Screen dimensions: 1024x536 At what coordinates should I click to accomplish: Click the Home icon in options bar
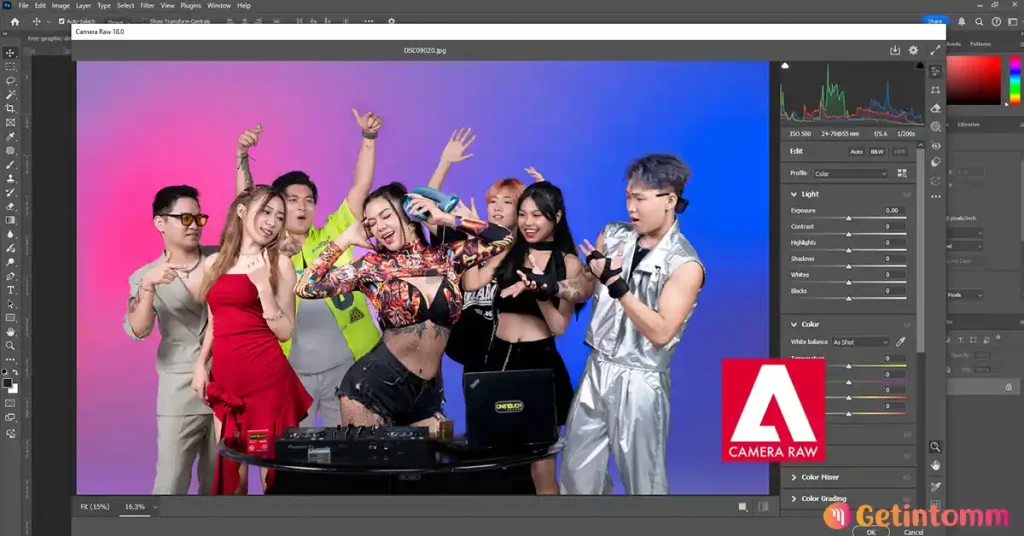(14, 22)
